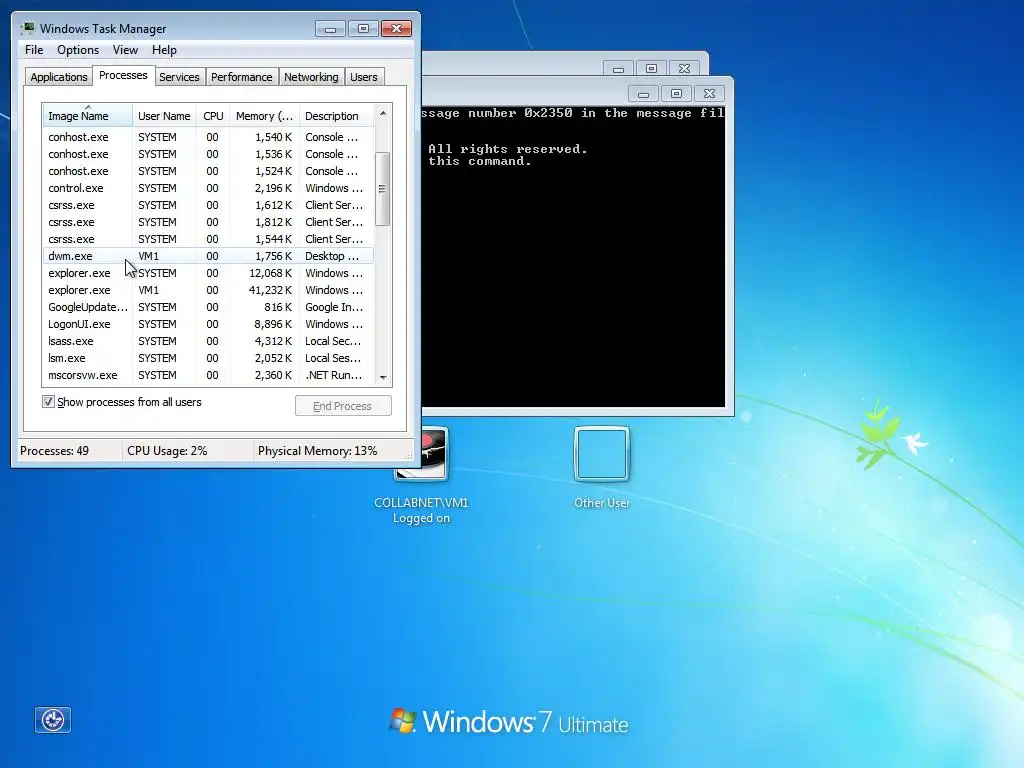Close the rear background window
The width and height of the screenshot is (1024, 768).
(x=684, y=69)
